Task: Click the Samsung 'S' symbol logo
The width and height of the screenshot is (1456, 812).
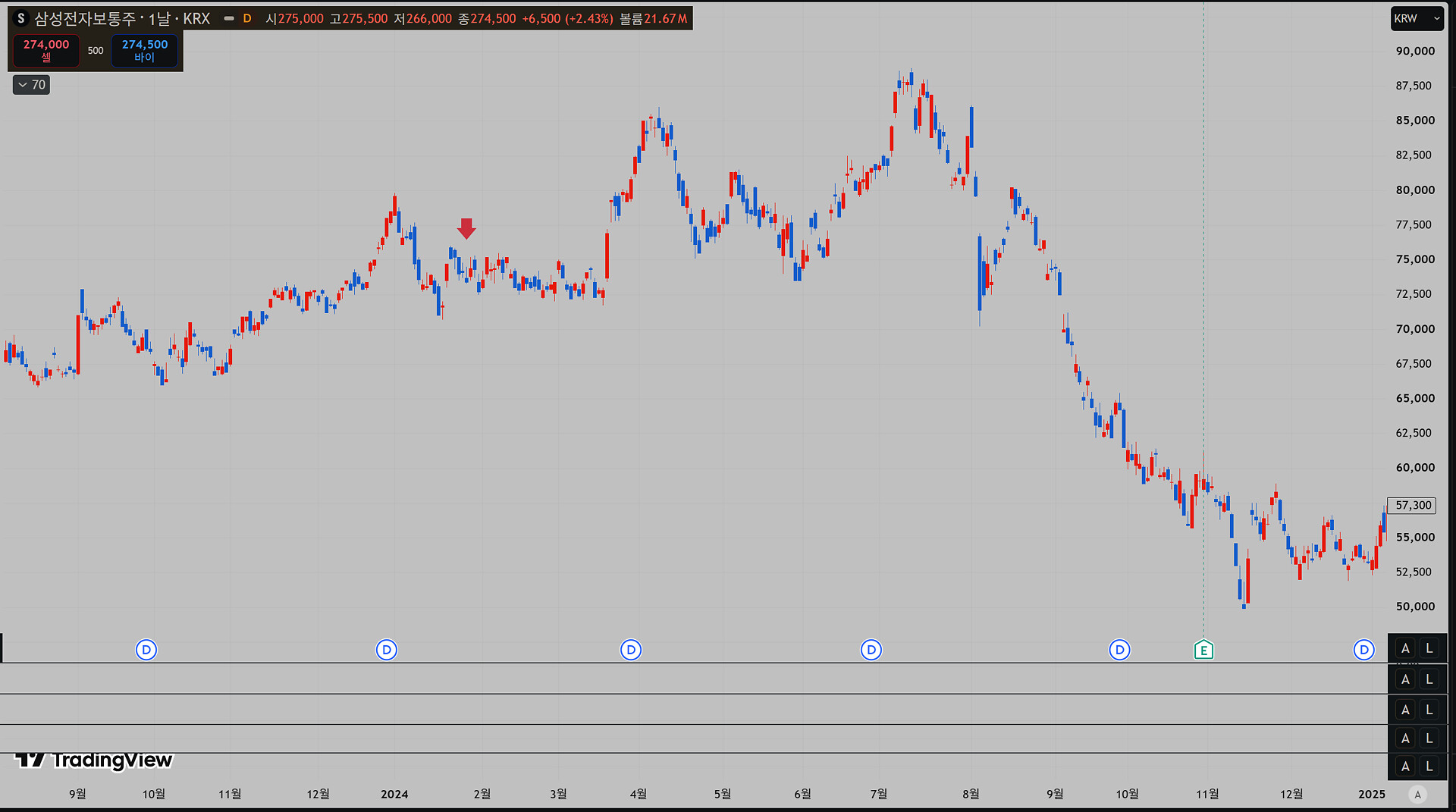Action: coord(21,18)
